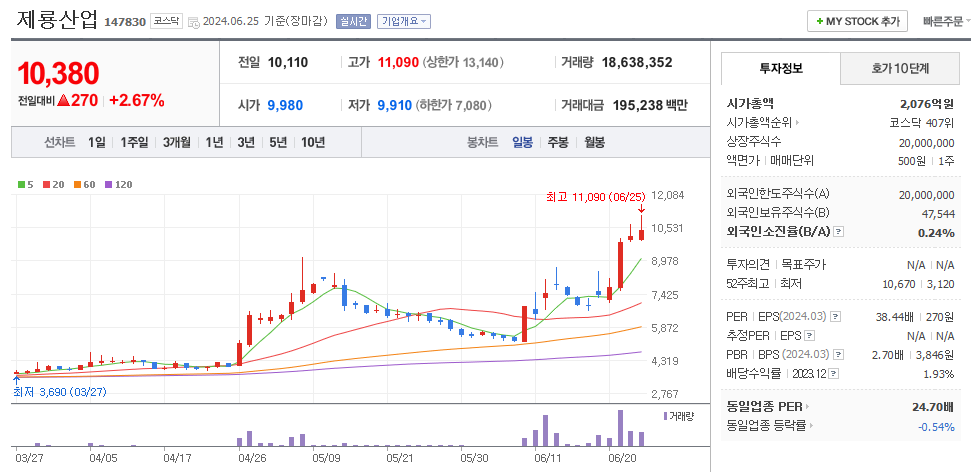Click the 52주최고 최저 values 10,670 3,120

918,284
